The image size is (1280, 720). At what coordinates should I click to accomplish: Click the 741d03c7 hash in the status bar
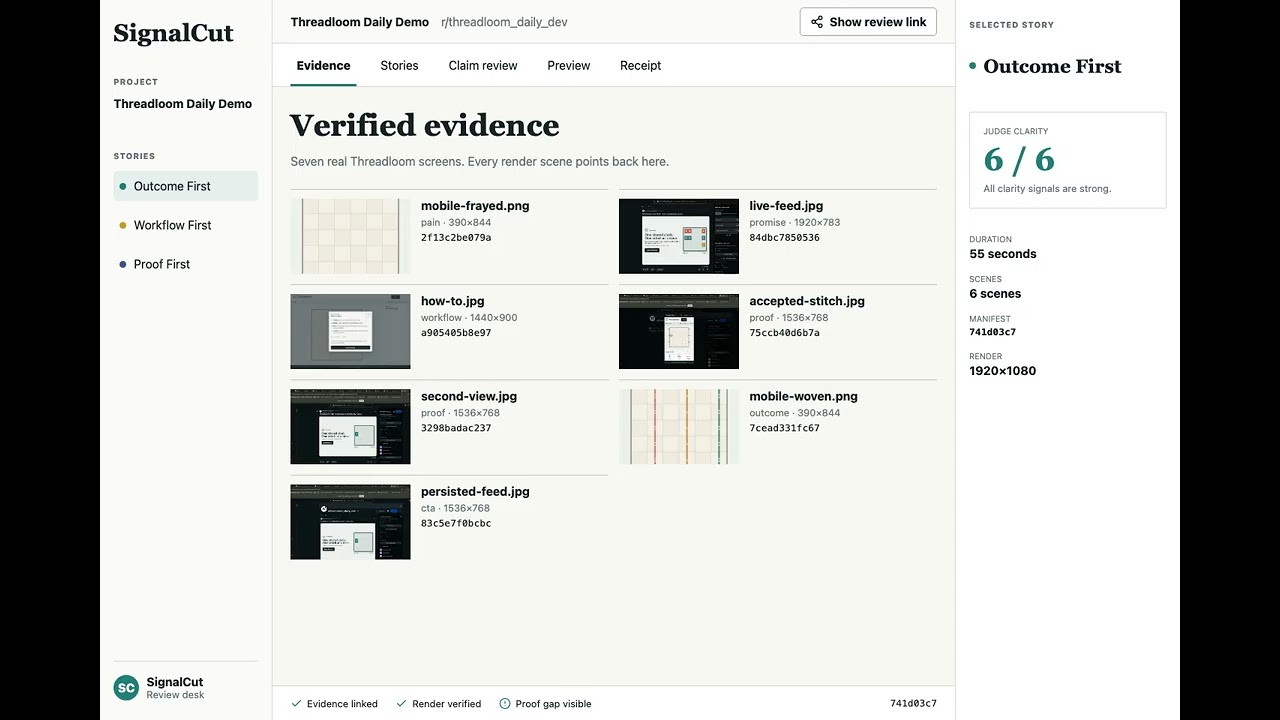(913, 704)
